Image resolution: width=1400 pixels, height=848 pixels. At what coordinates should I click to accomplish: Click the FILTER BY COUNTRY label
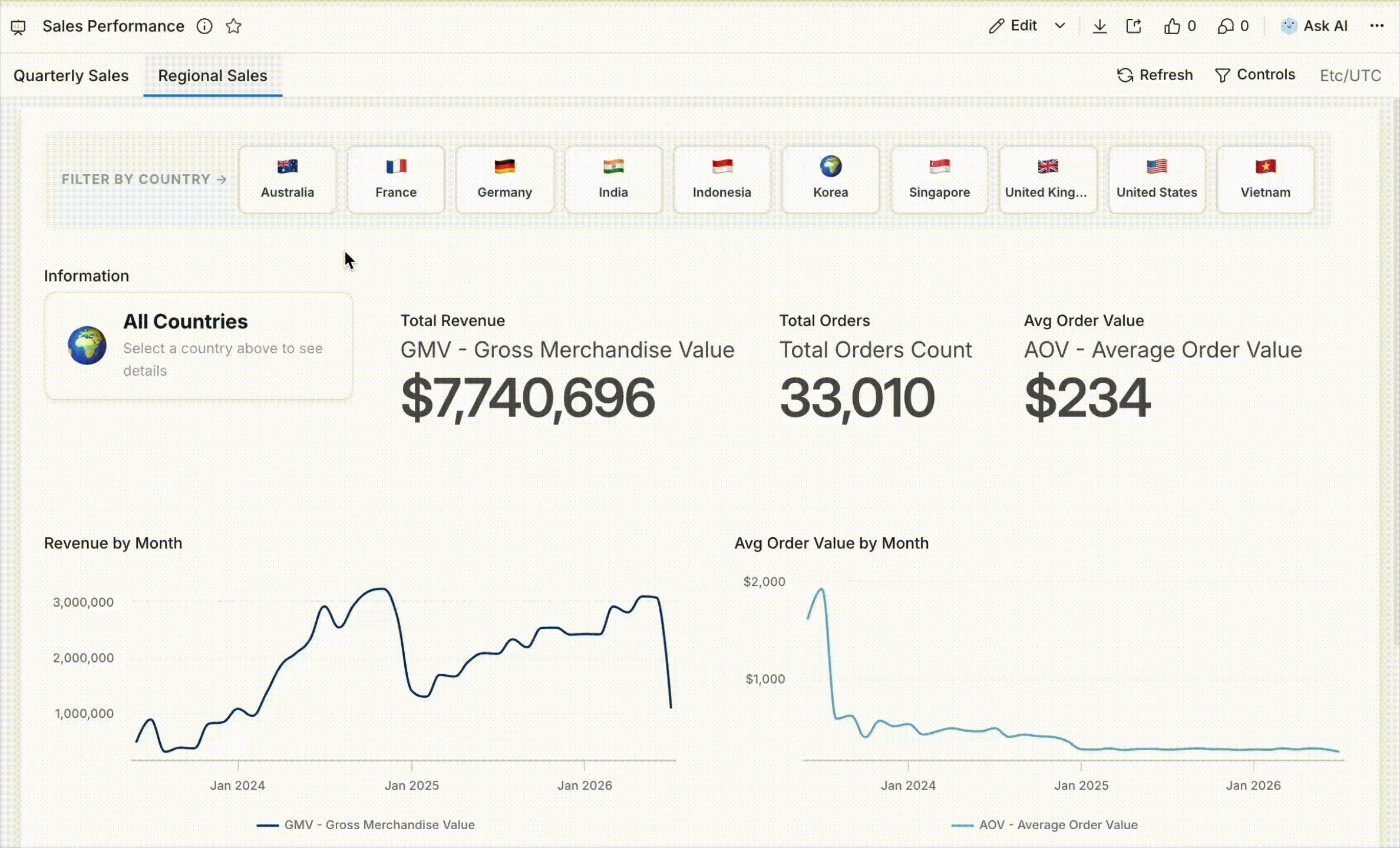pos(144,180)
